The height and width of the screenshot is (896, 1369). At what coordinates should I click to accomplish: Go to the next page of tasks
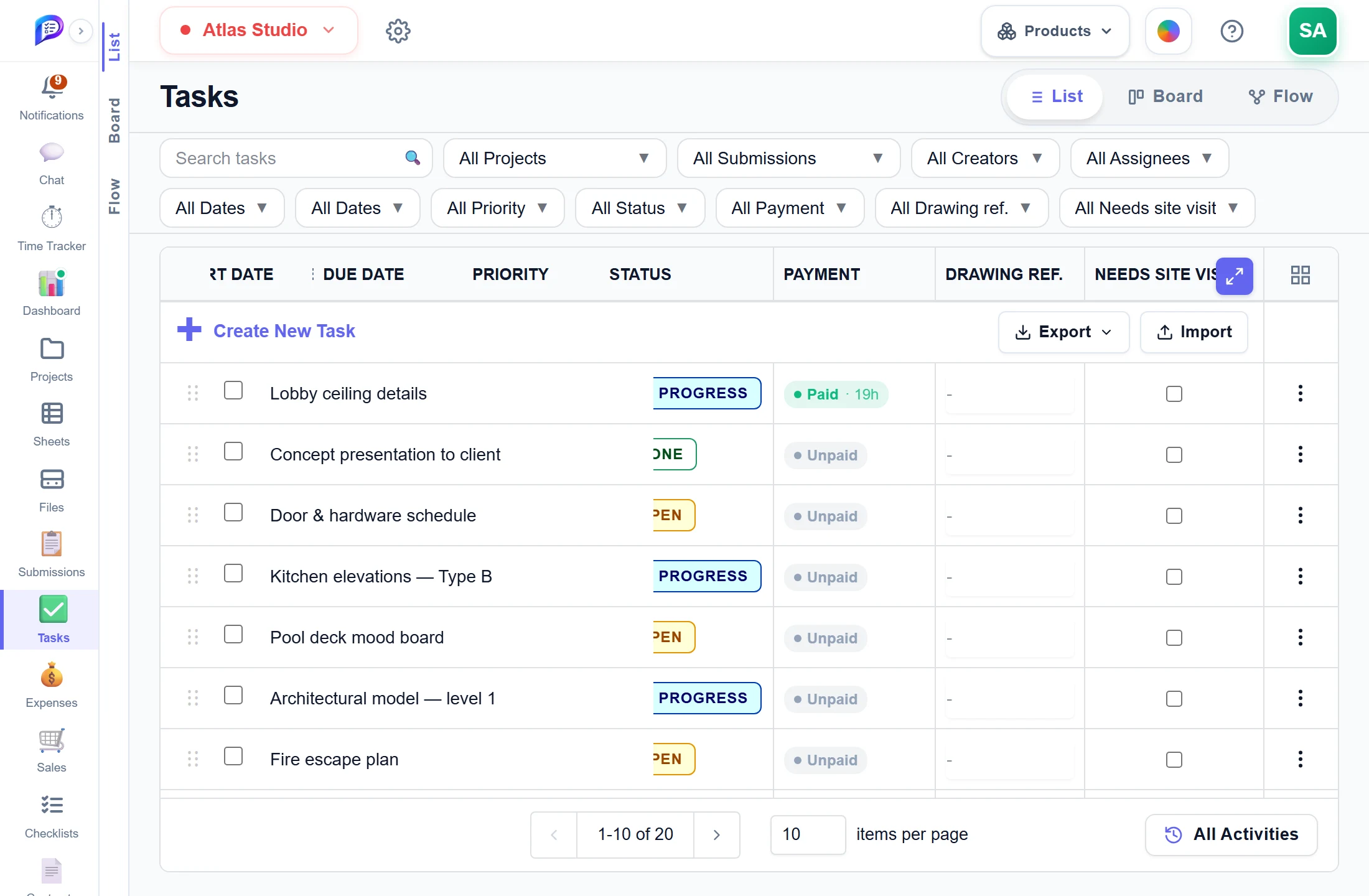pyautogui.click(x=716, y=834)
